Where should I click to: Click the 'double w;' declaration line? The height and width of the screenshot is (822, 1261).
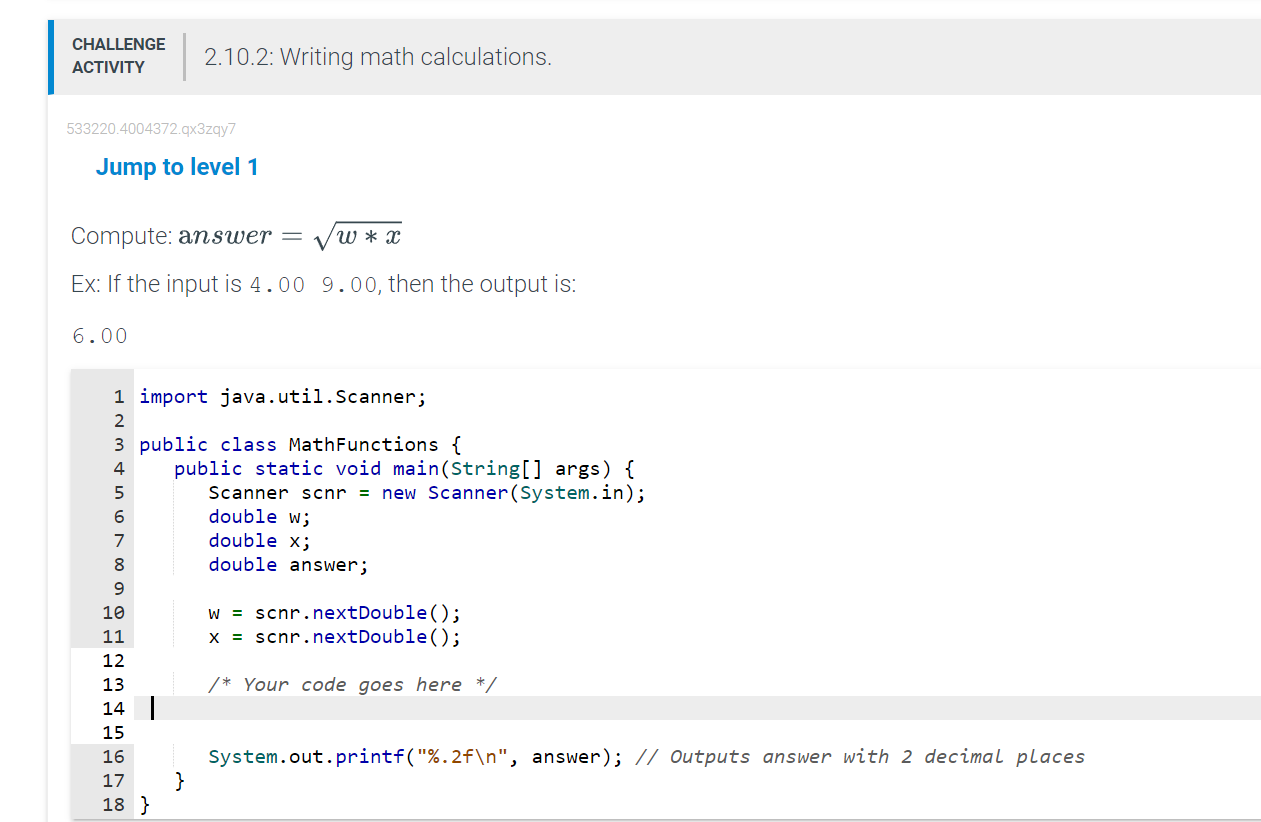257,516
